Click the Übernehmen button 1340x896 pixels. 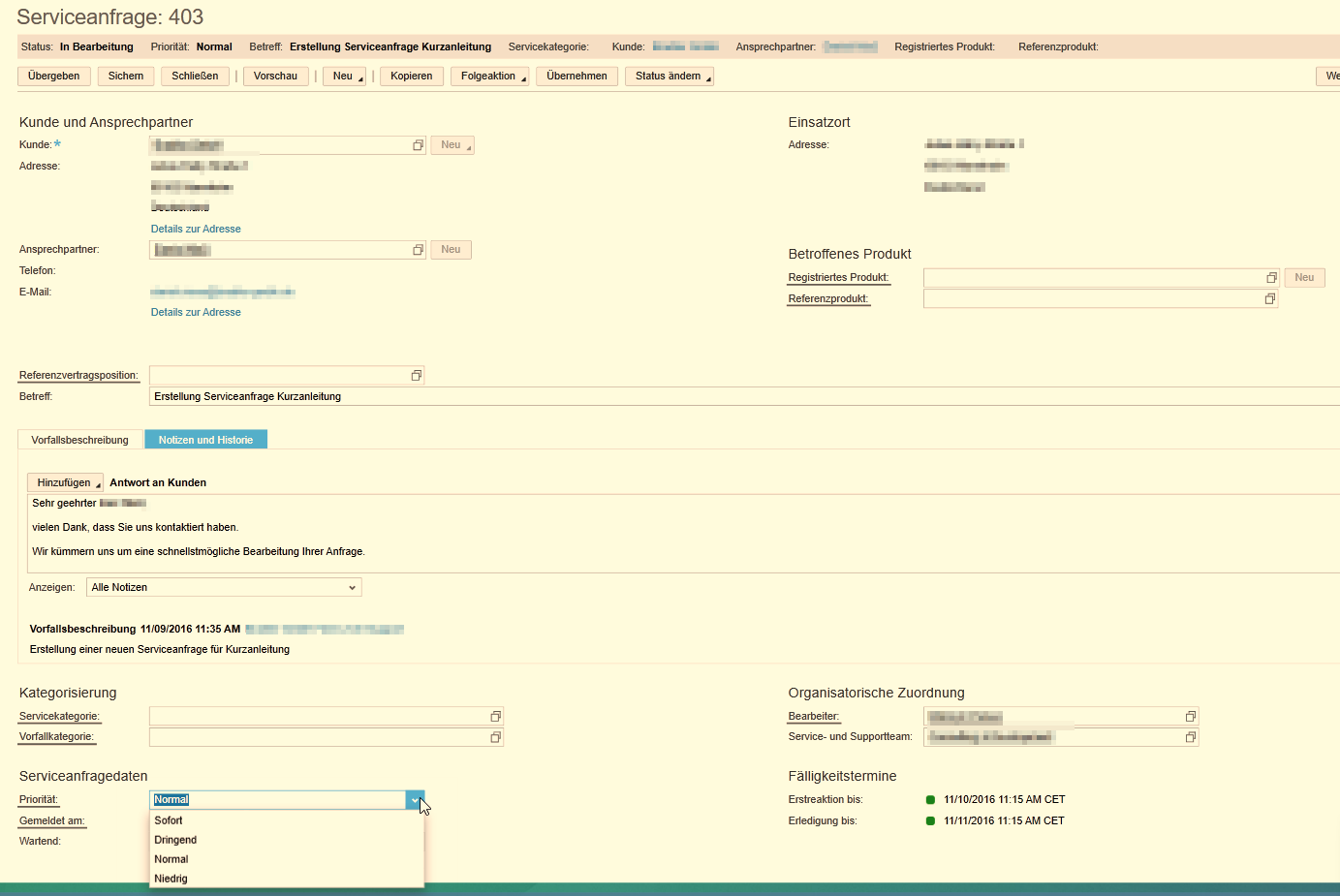[577, 77]
